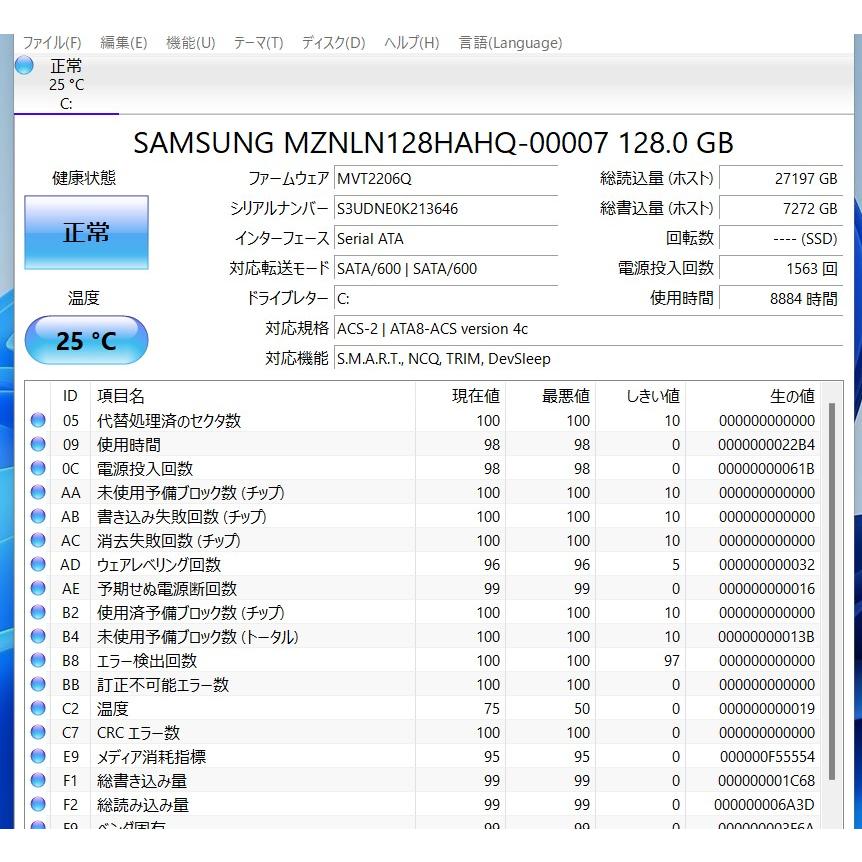
Task: Click the serial number field S3UDNE0K213646
Action: (446, 209)
